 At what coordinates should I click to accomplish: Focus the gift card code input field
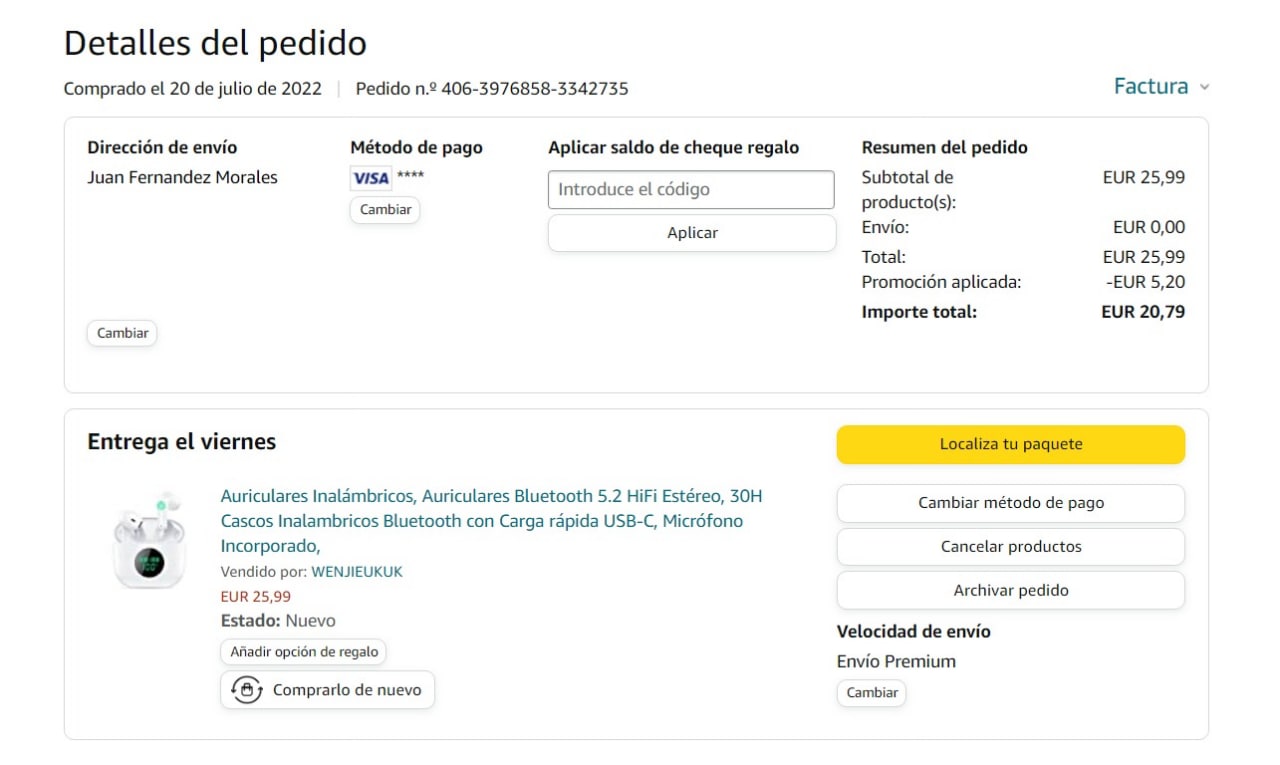(690, 189)
